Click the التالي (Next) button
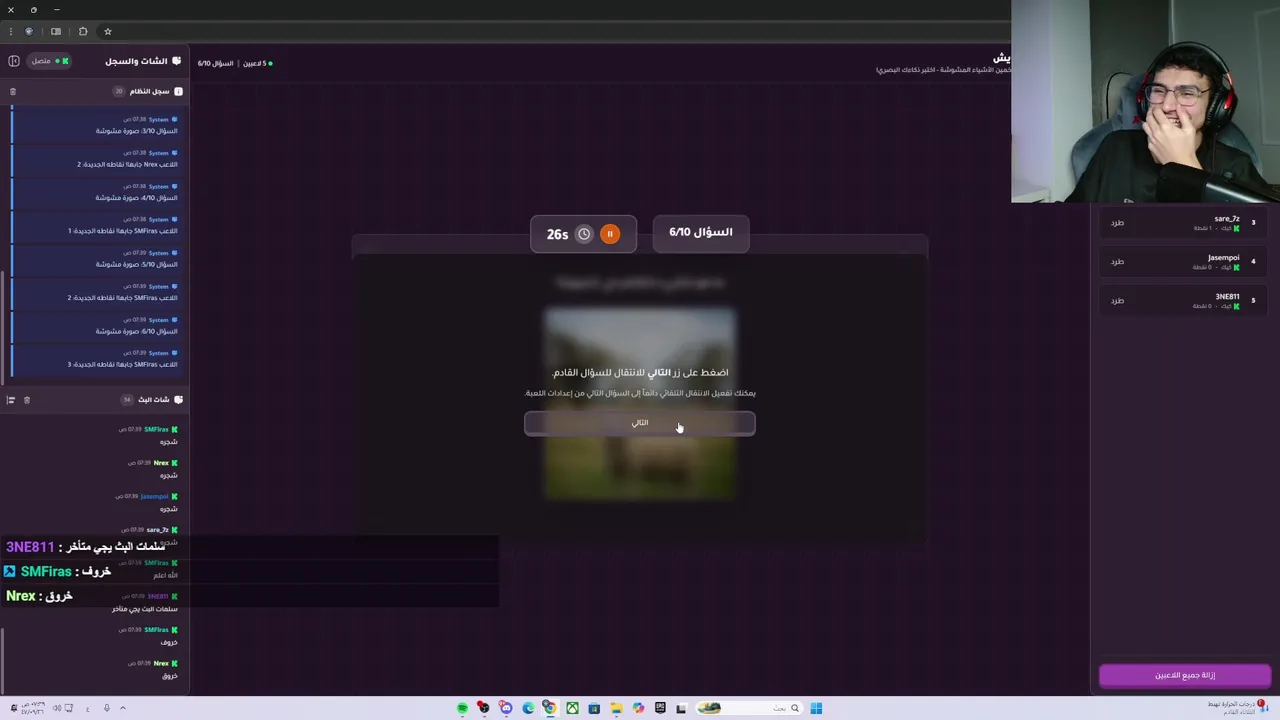Image resolution: width=1280 pixels, height=720 pixels. [640, 423]
